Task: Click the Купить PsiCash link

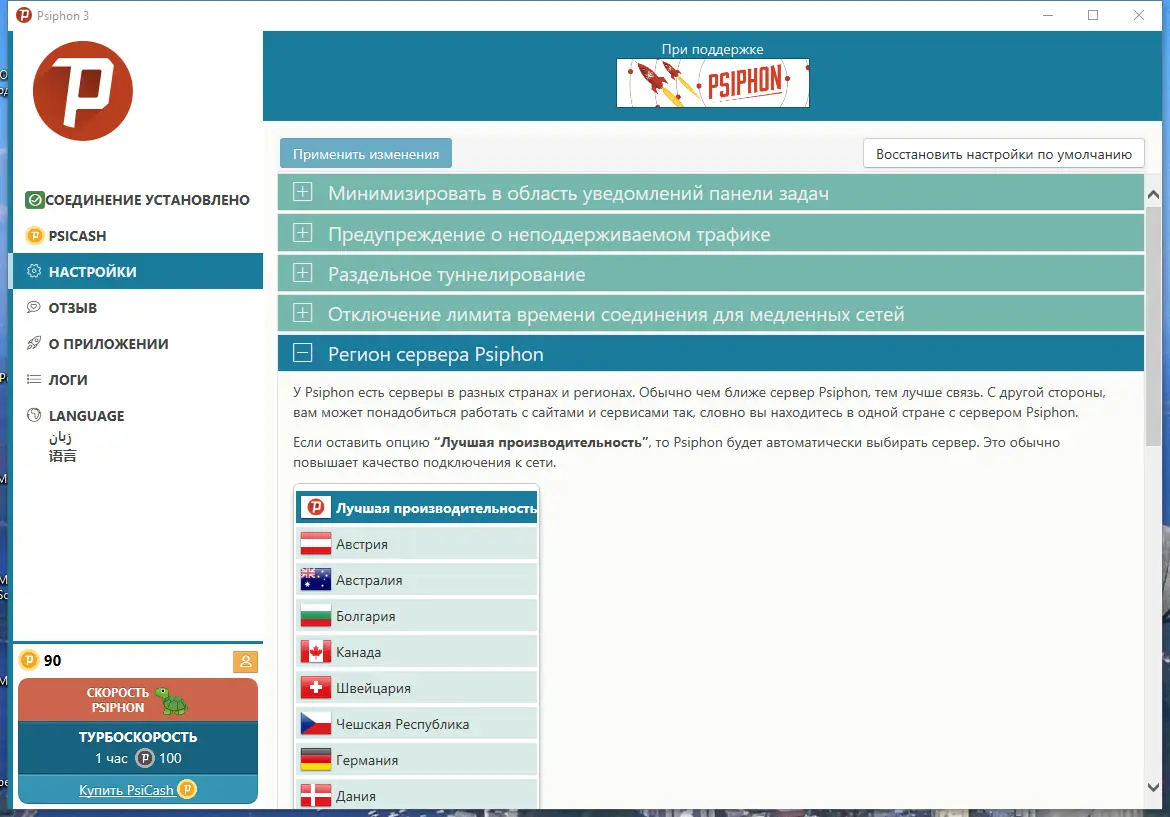Action: tap(127, 790)
